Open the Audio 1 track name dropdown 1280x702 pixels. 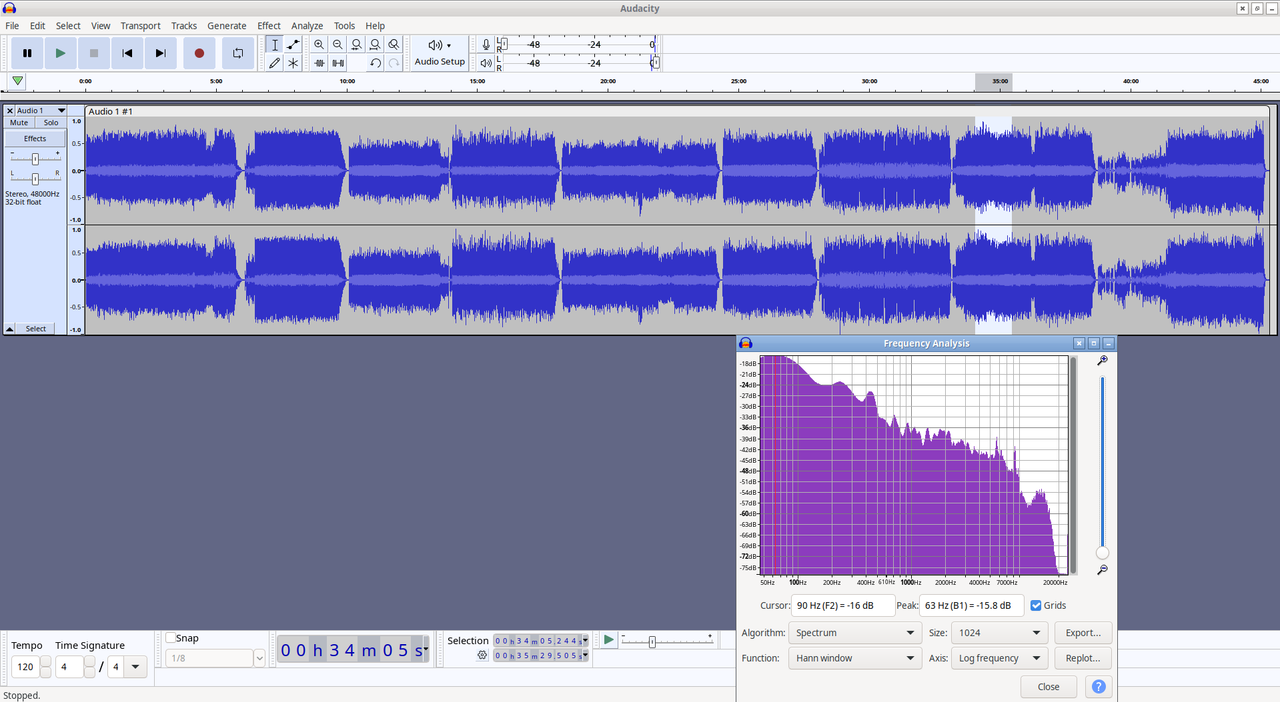pyautogui.click(x=41, y=111)
